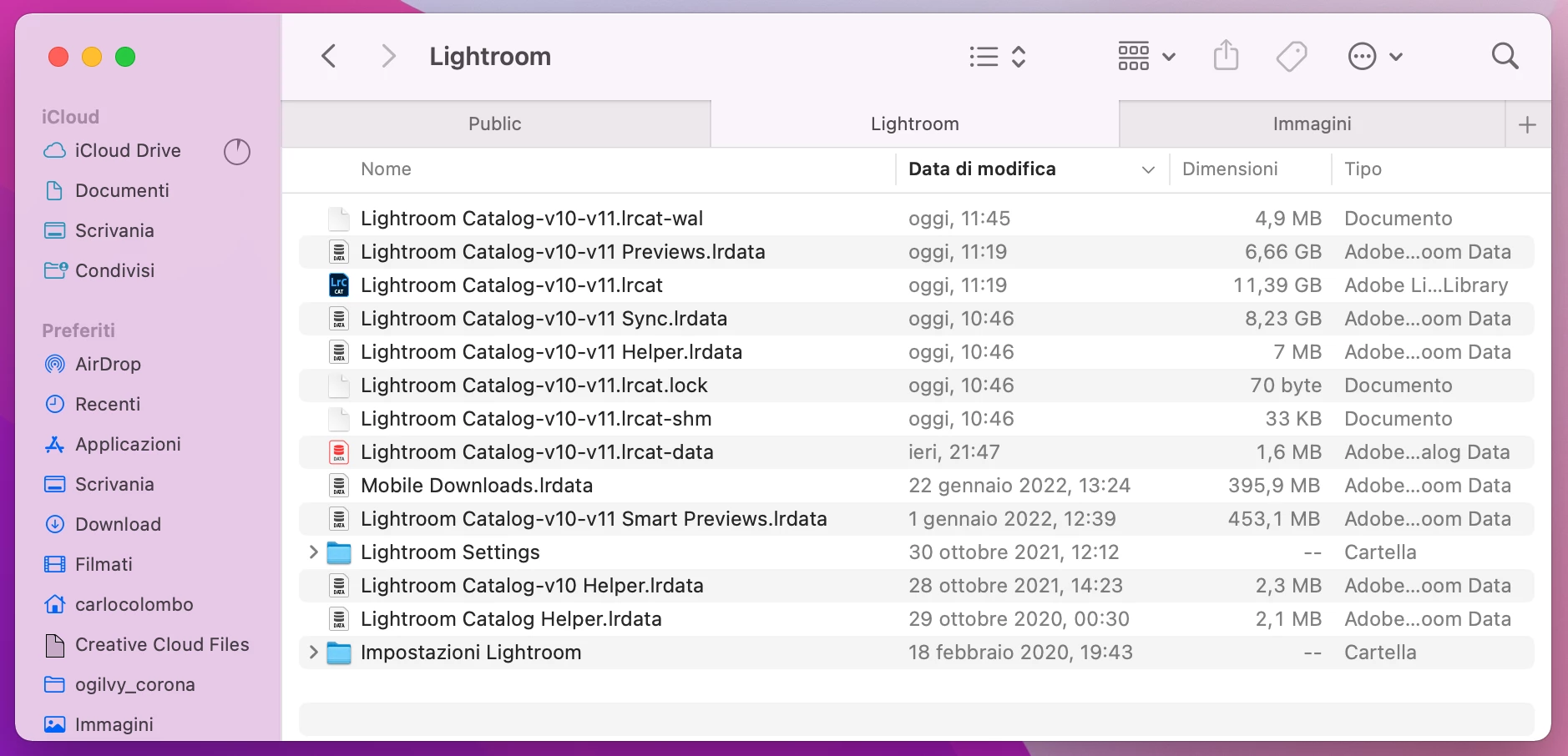Open Download in sidebar
The height and width of the screenshot is (756, 1568).
(x=118, y=524)
